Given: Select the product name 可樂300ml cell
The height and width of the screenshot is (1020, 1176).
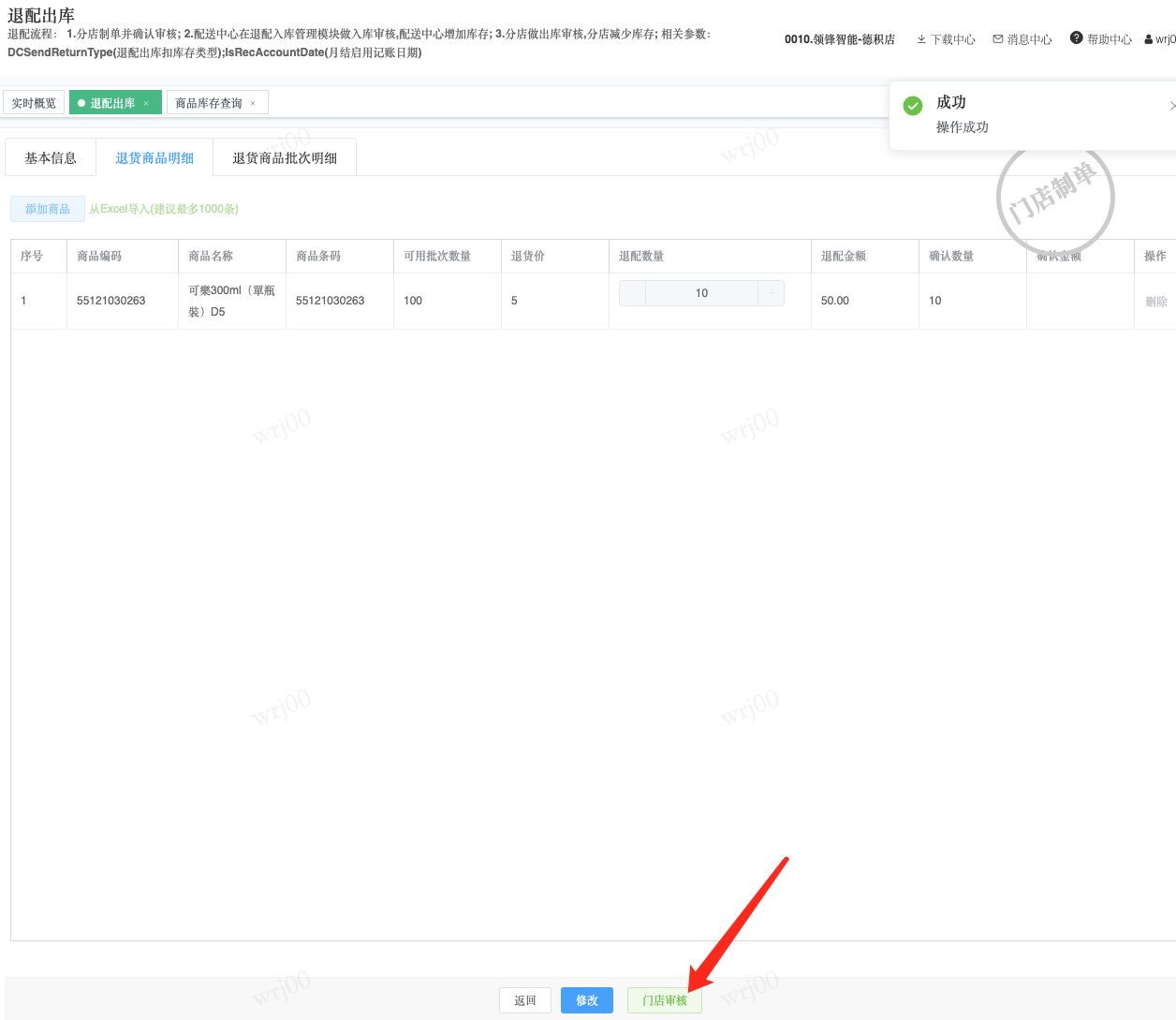Looking at the screenshot, I should (x=231, y=301).
